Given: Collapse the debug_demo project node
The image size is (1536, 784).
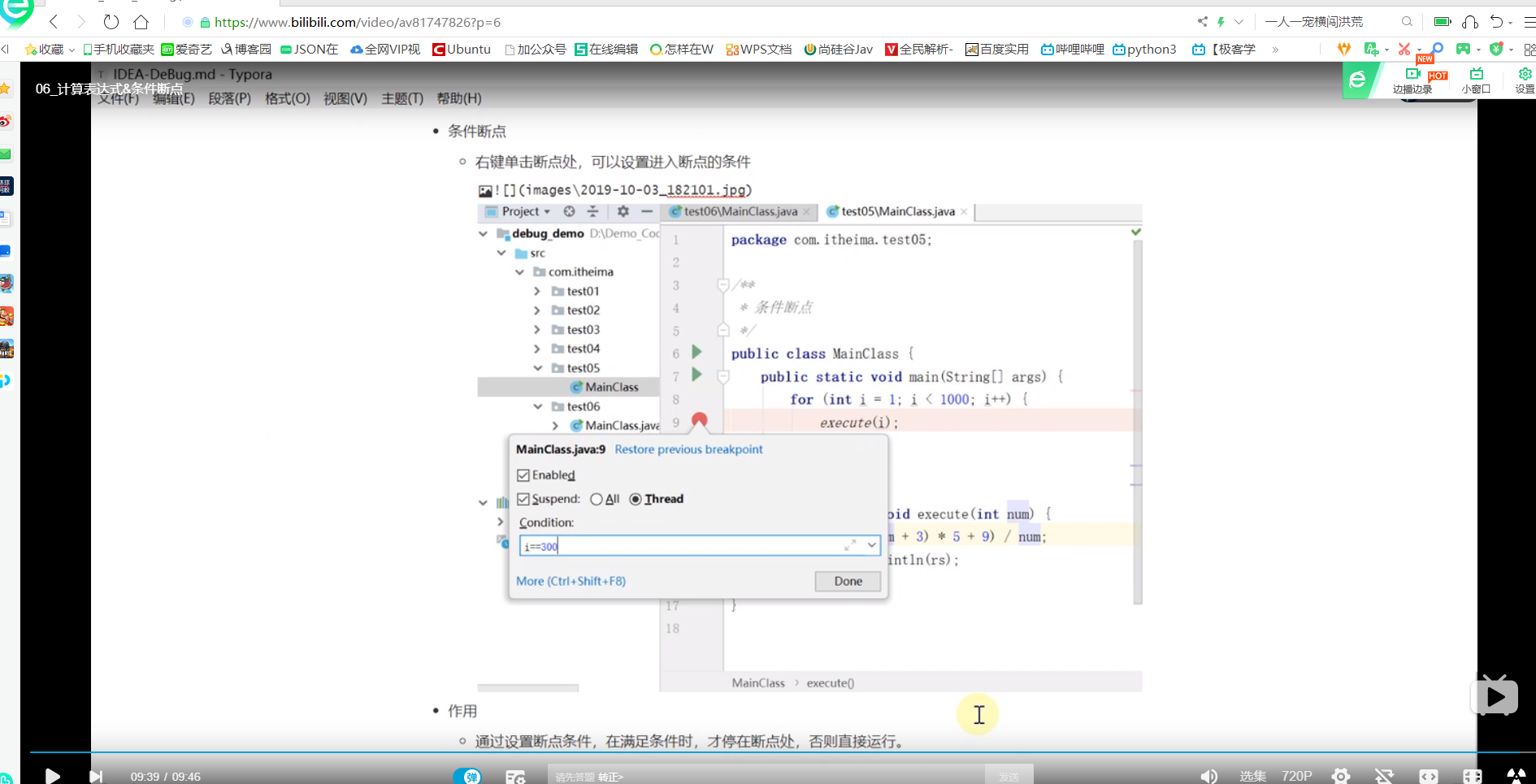Looking at the screenshot, I should (483, 234).
